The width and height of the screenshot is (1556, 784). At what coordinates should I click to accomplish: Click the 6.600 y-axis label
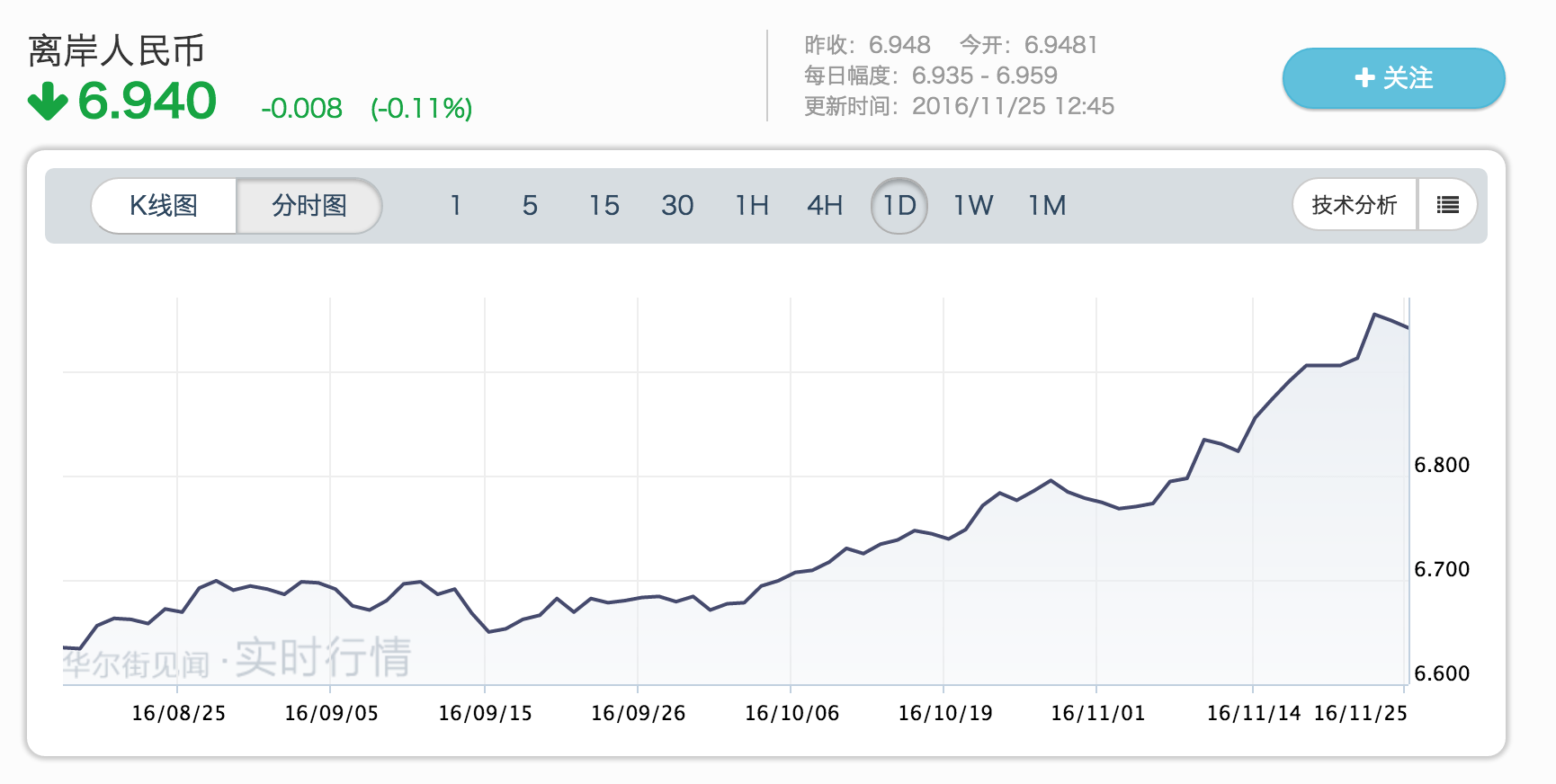click(1442, 673)
